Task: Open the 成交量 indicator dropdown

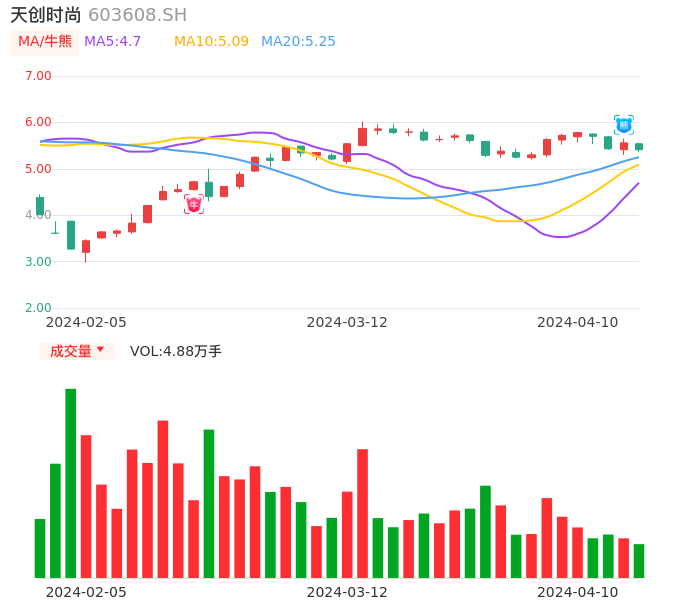Action: [x=77, y=351]
